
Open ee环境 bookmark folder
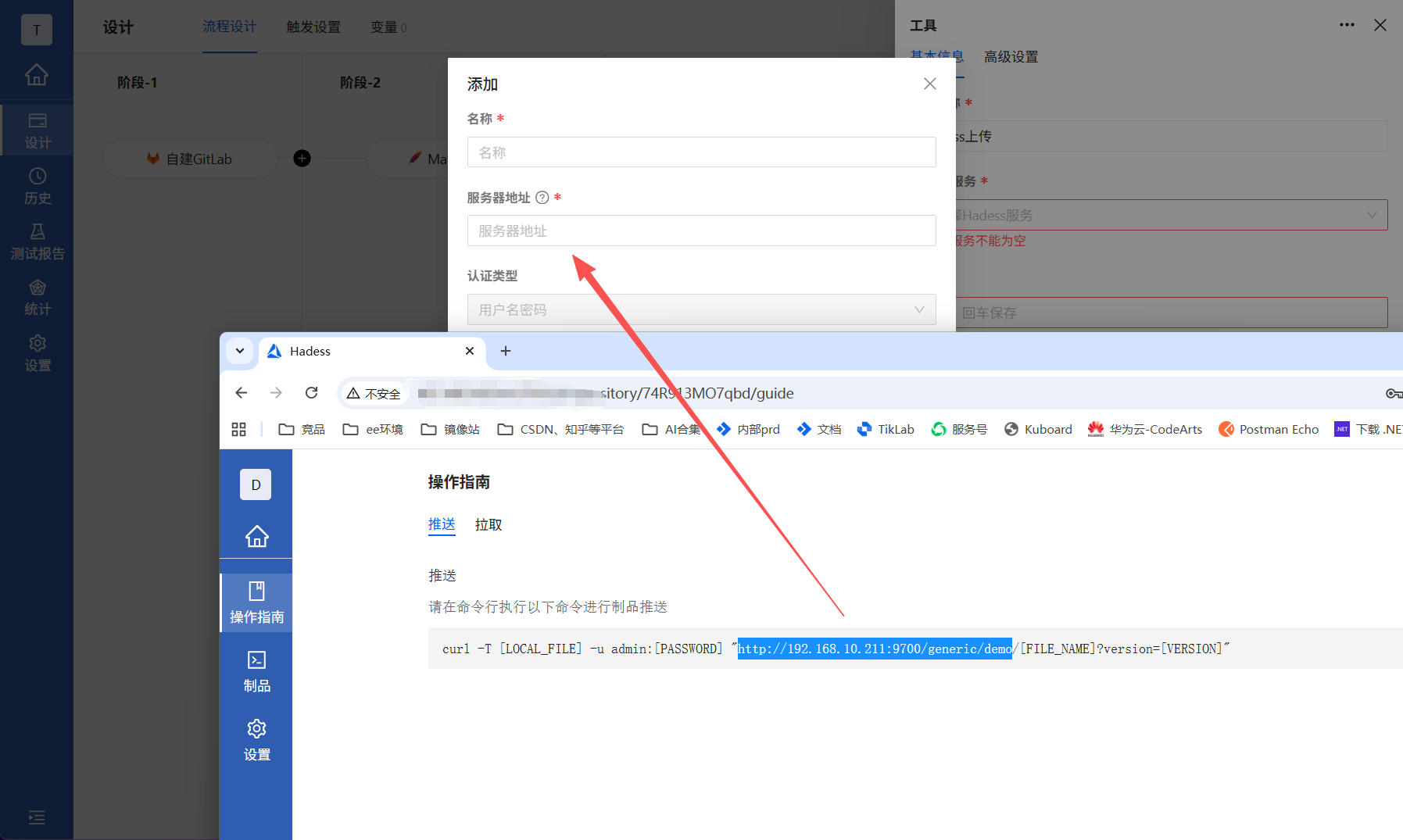coord(373,429)
